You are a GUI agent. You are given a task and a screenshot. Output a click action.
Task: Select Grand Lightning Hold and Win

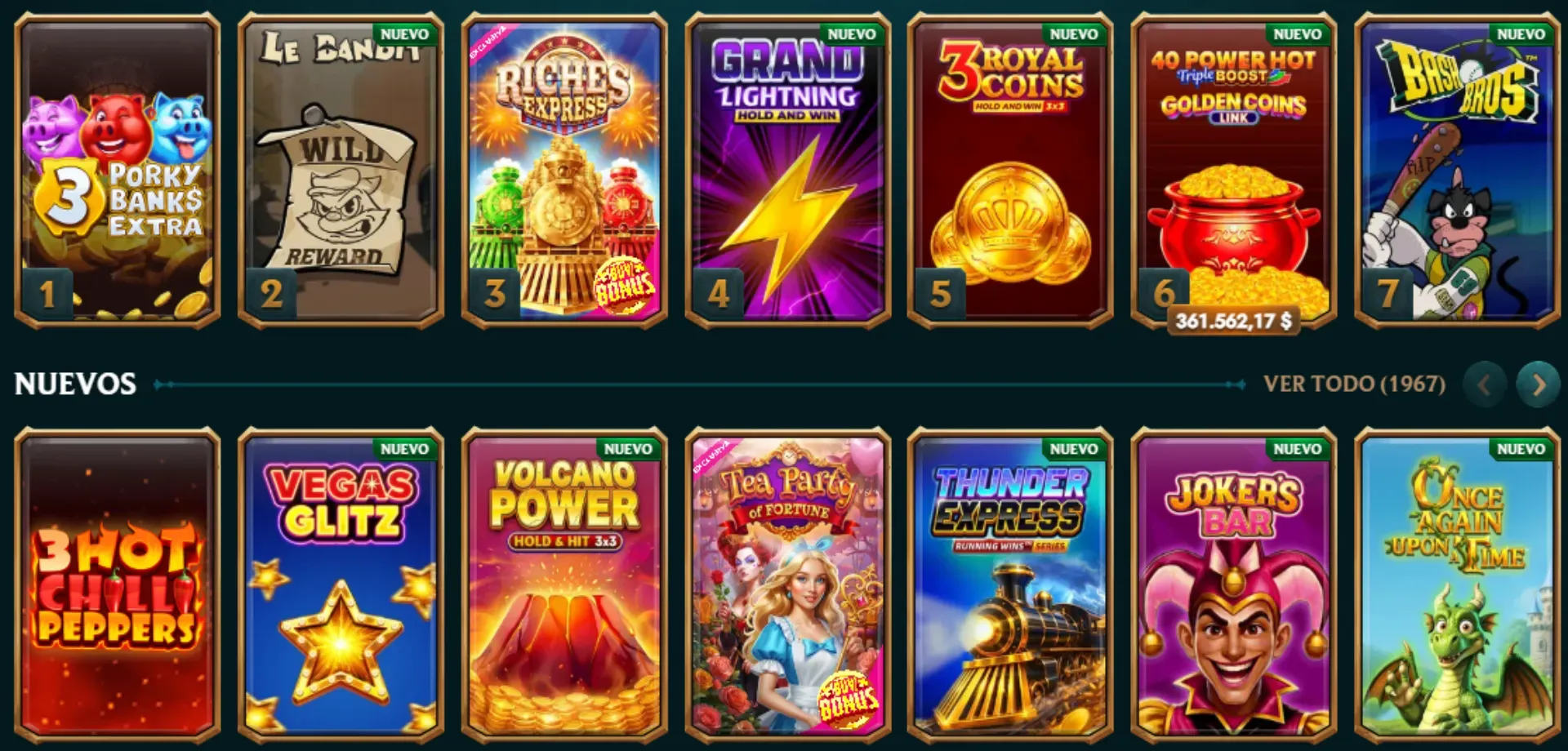click(x=788, y=170)
